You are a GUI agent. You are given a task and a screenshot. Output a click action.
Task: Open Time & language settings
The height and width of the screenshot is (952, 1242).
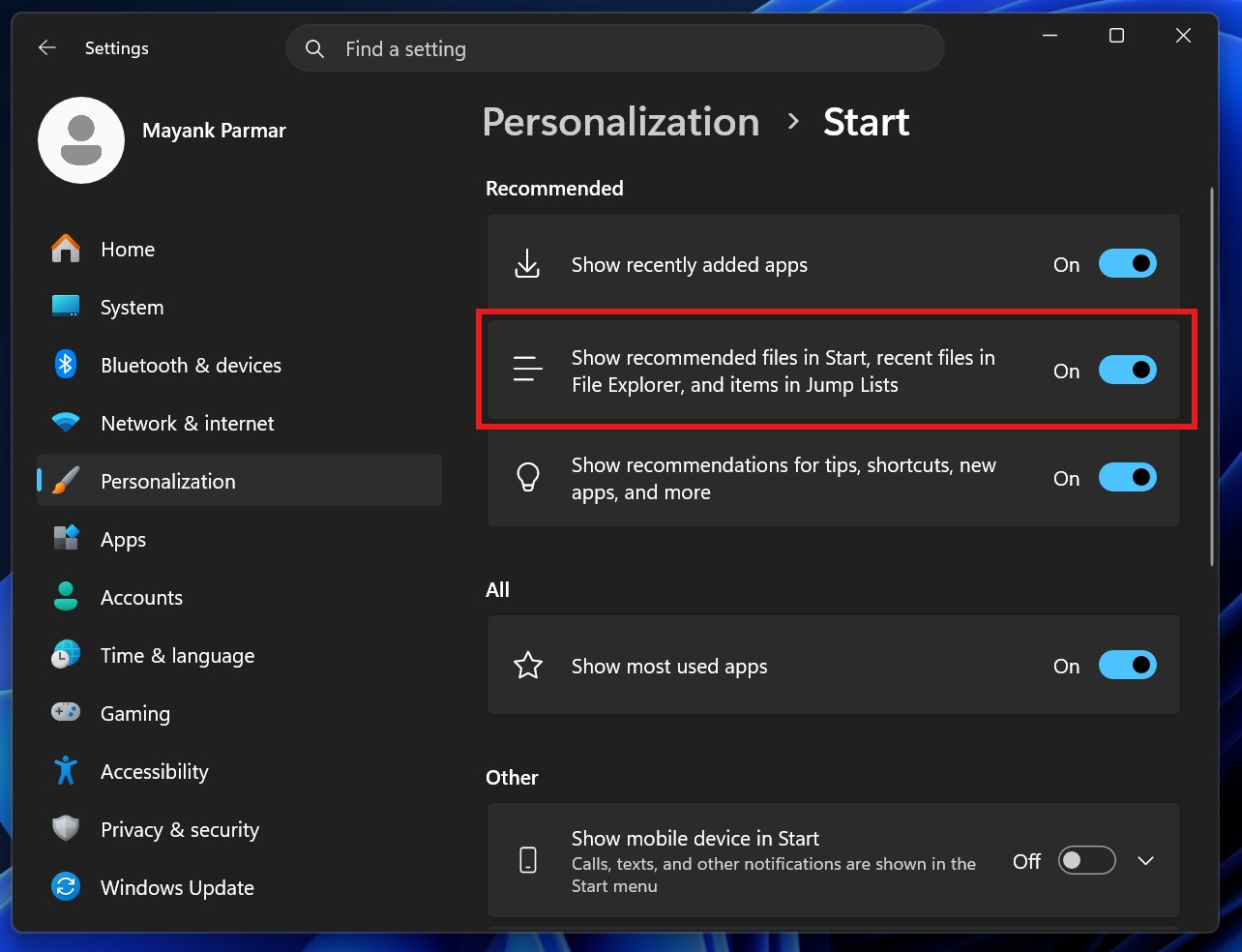pyautogui.click(x=239, y=655)
